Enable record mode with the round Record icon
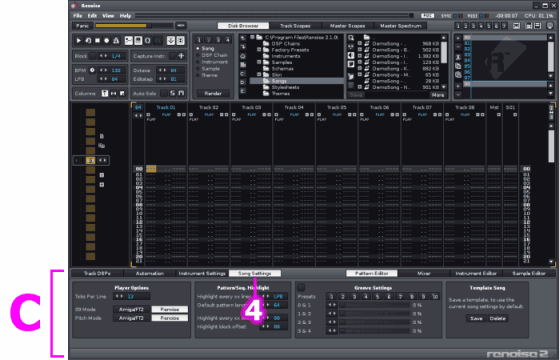The image size is (560, 360). tap(106, 41)
